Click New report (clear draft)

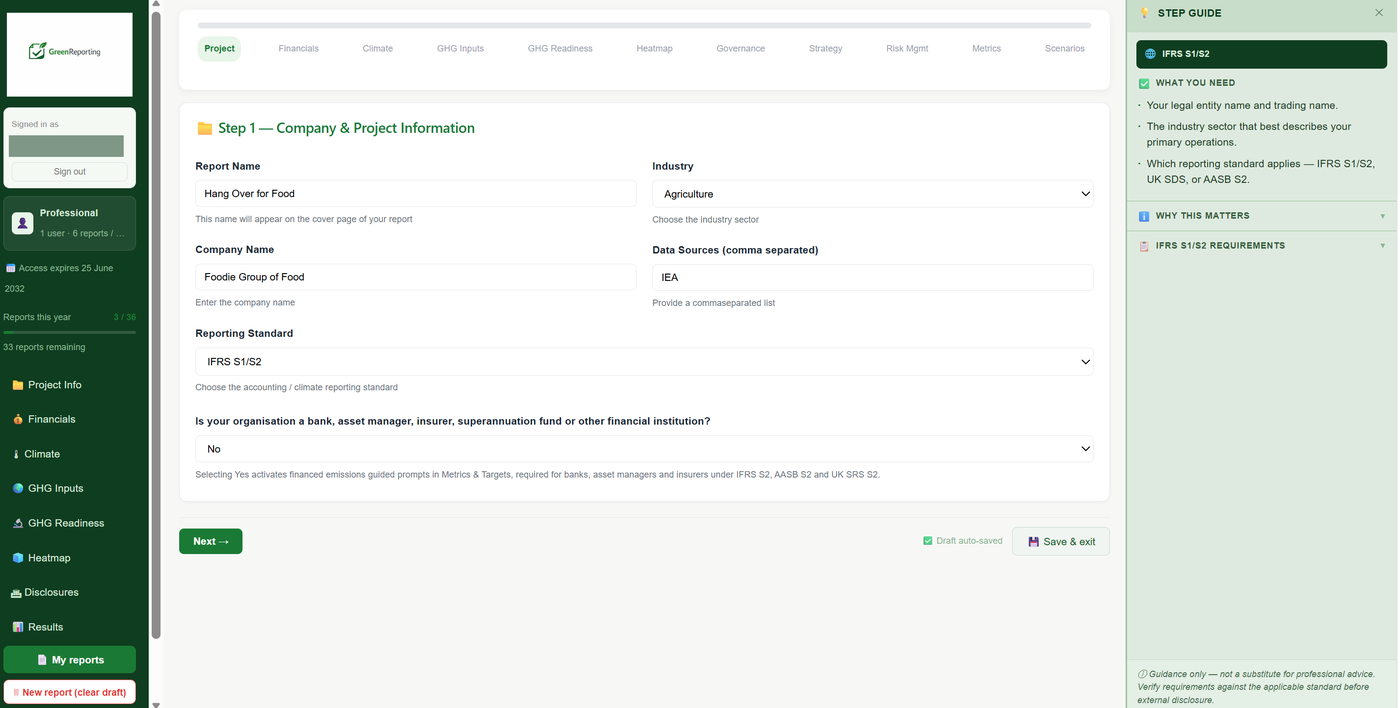click(70, 692)
